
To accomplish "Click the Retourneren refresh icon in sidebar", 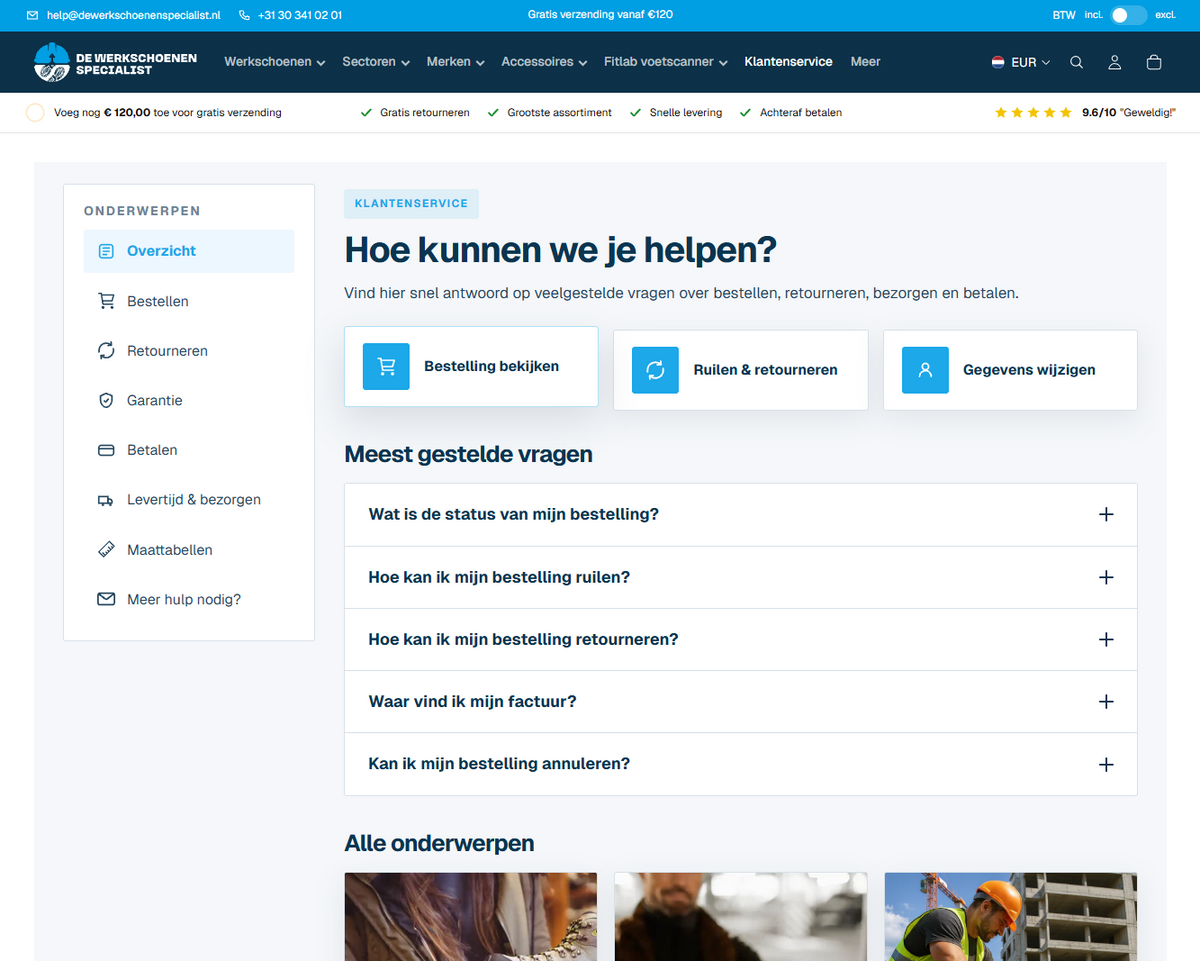I will 106,351.
